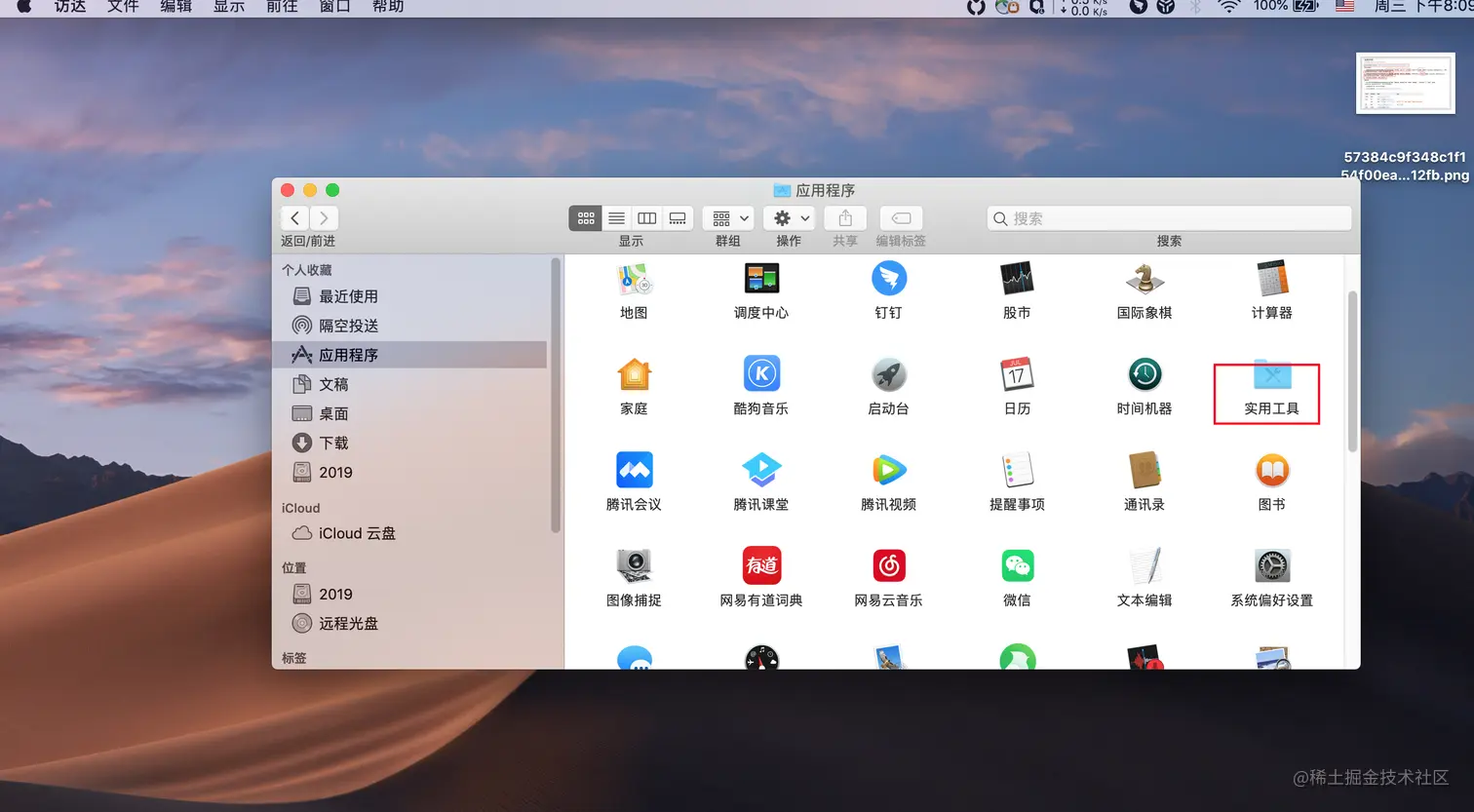This screenshot has width=1474, height=812.
Task: Launch the 酷狗音乐 KuGou music app
Action: pos(761,374)
